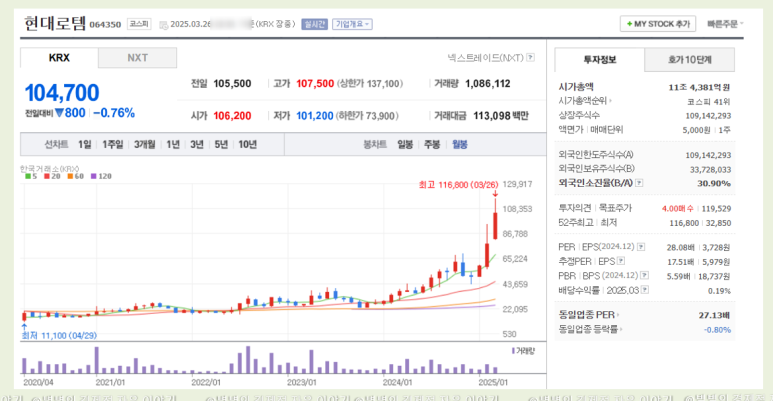Click the trading value 113,098 백만
The image size is (773, 401).
[x=501, y=116]
